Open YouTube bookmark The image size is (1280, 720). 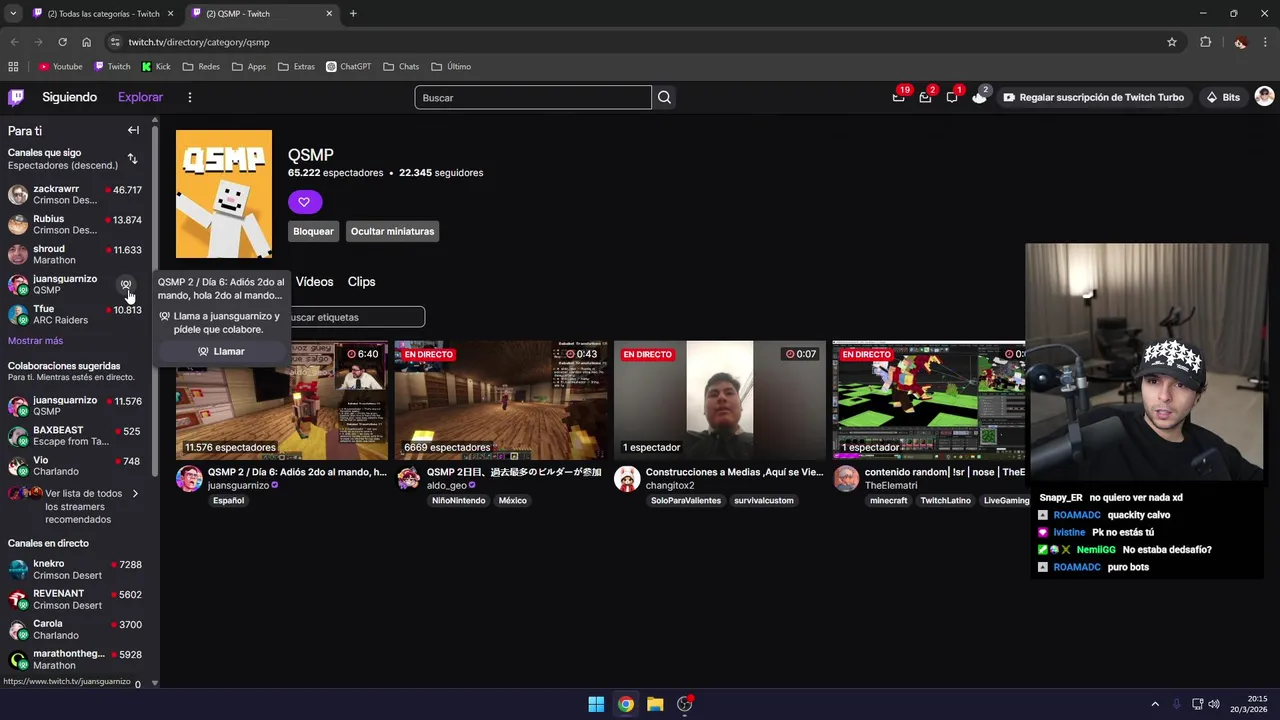[60, 67]
